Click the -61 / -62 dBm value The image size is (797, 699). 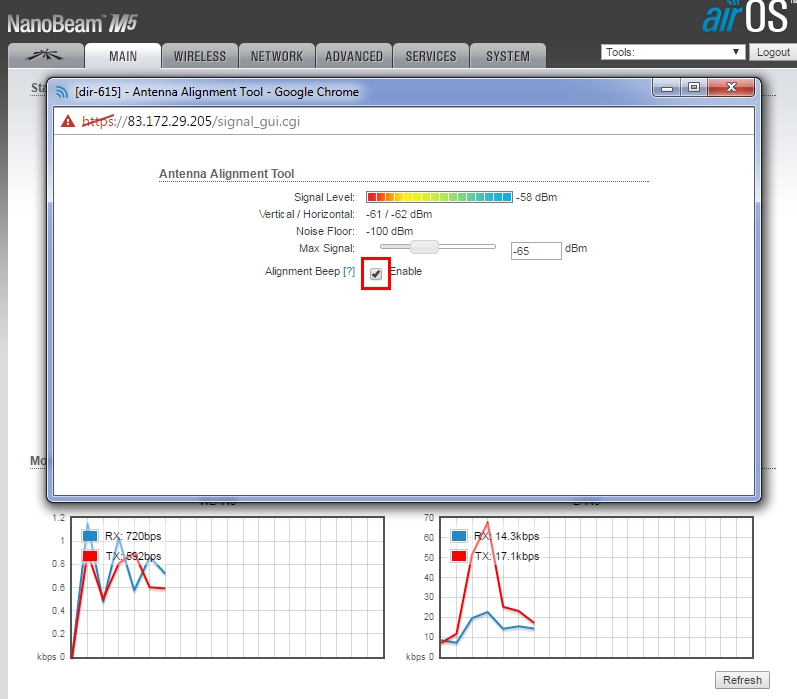[399, 214]
